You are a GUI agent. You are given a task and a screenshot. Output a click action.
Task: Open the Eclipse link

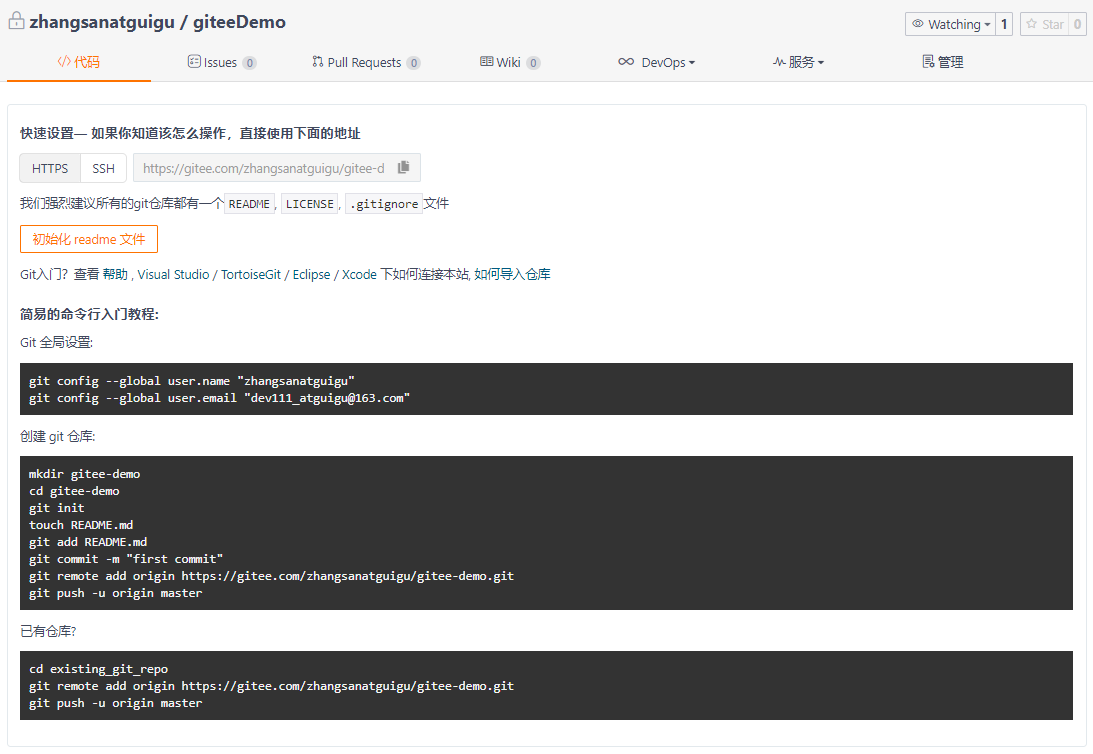click(311, 275)
